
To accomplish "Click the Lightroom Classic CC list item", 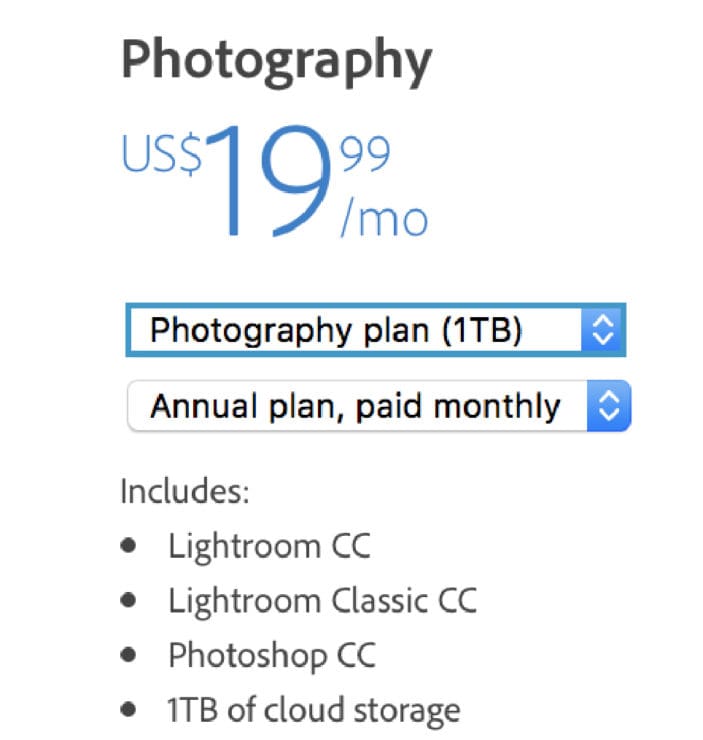I will [323, 601].
